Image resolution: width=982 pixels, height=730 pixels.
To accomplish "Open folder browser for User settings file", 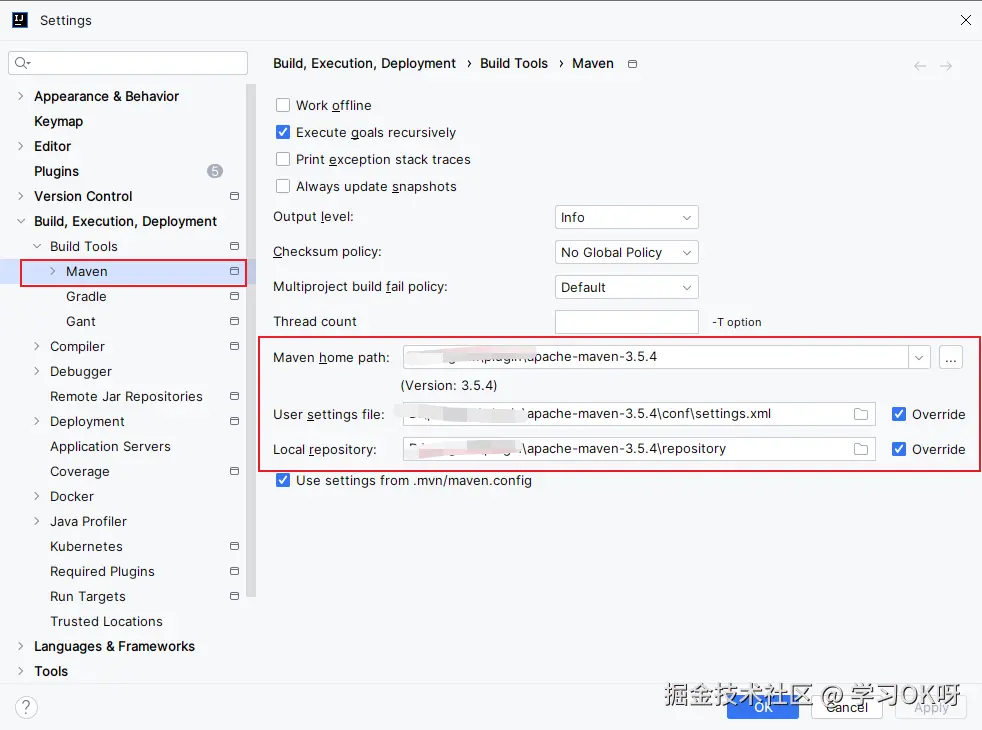I will coord(861,414).
